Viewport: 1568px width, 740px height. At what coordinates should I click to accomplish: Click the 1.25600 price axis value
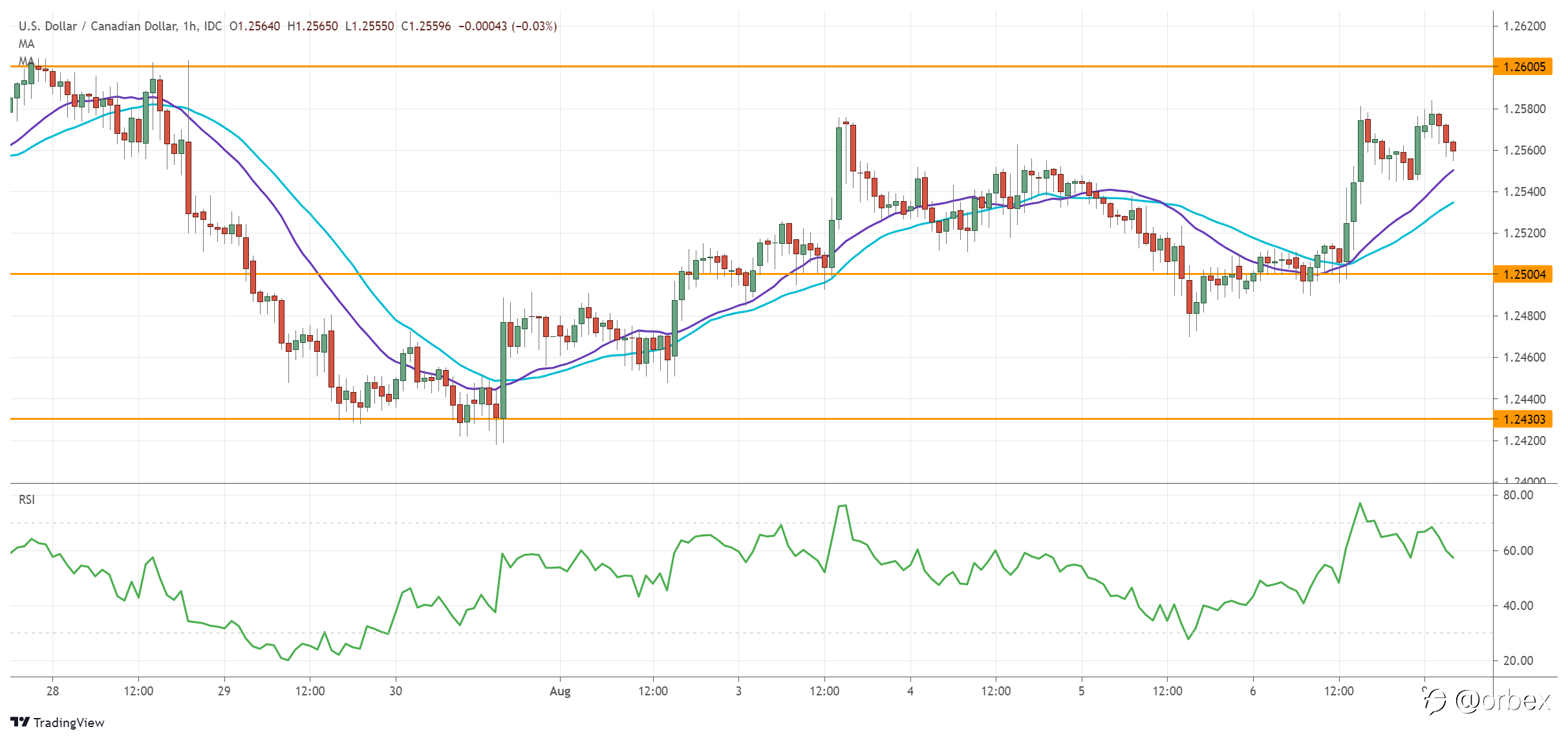tap(1525, 150)
